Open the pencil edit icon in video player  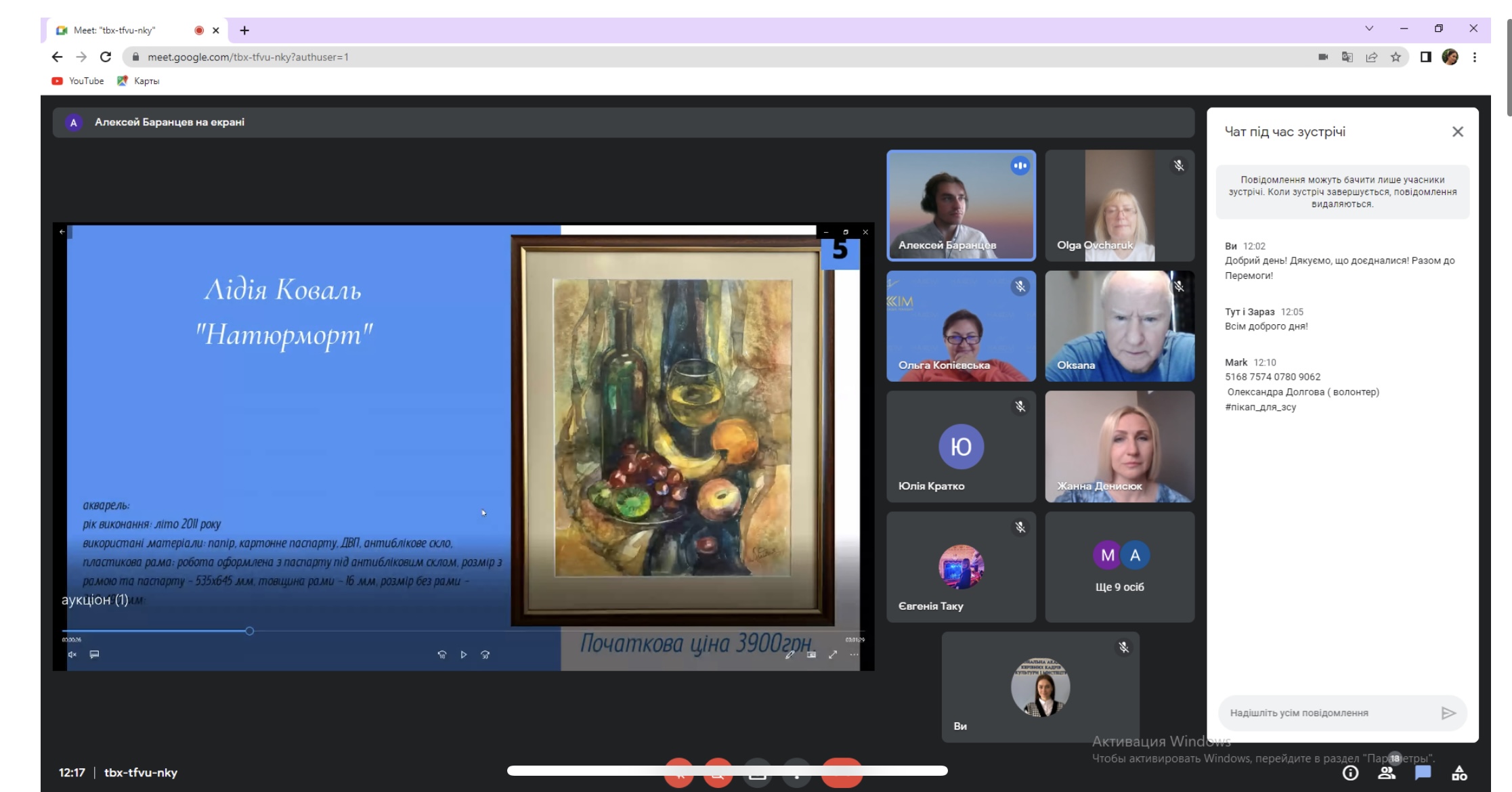pyautogui.click(x=790, y=655)
